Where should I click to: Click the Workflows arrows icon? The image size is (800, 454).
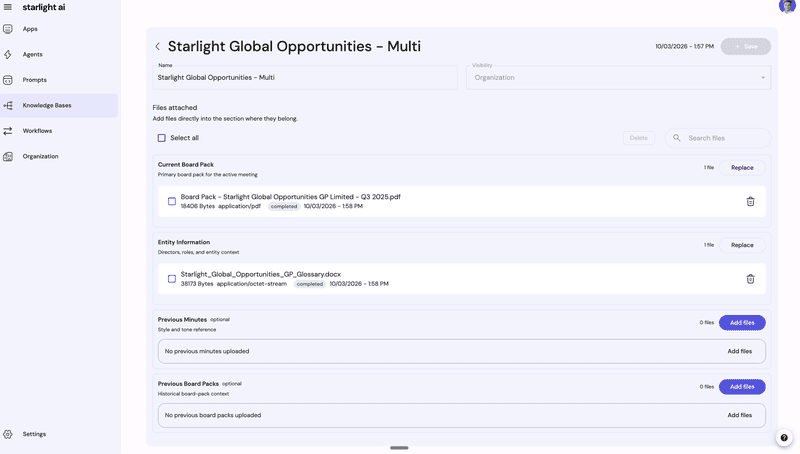click(8, 131)
